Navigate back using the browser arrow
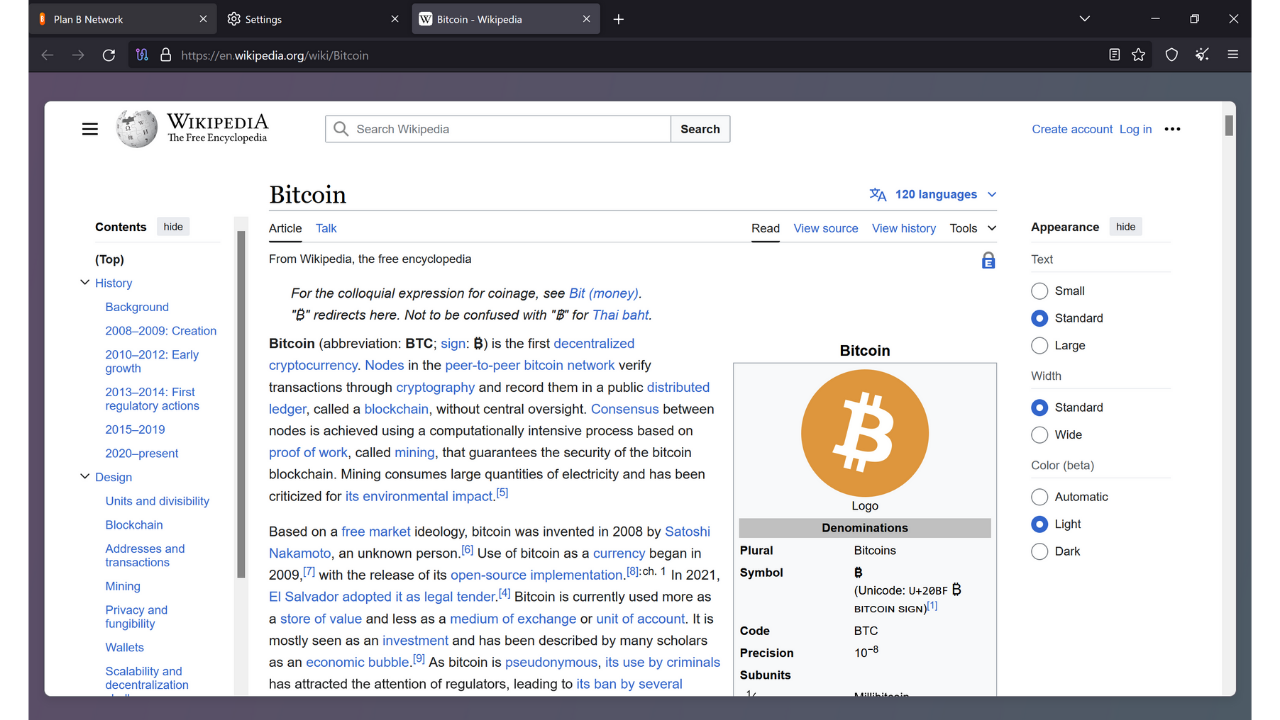 pyautogui.click(x=47, y=55)
